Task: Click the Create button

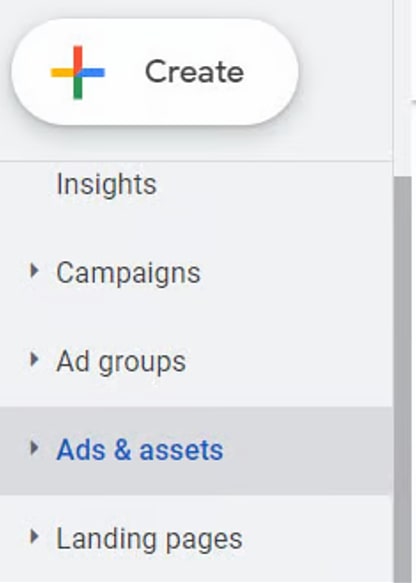Action: (x=155, y=72)
